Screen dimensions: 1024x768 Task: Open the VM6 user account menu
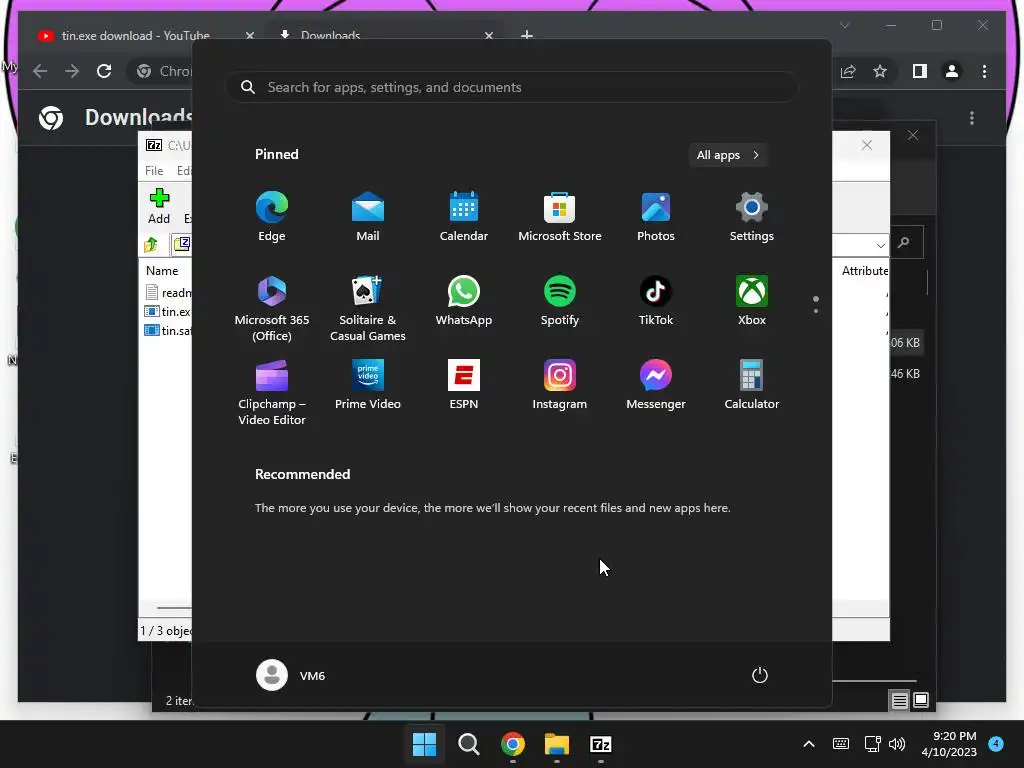tap(291, 675)
